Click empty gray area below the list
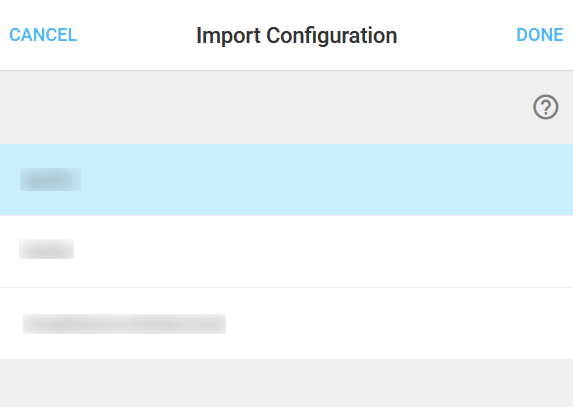Image resolution: width=573 pixels, height=407 pixels. coord(286,383)
